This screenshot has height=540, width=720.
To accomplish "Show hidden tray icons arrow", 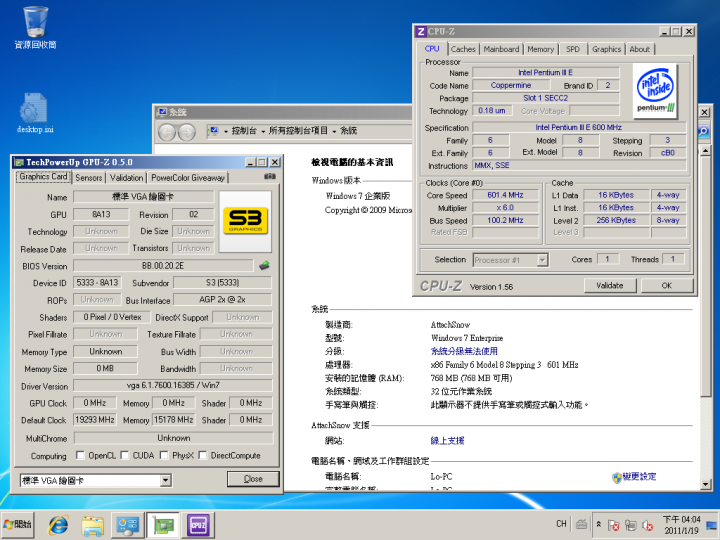I will pos(599,524).
